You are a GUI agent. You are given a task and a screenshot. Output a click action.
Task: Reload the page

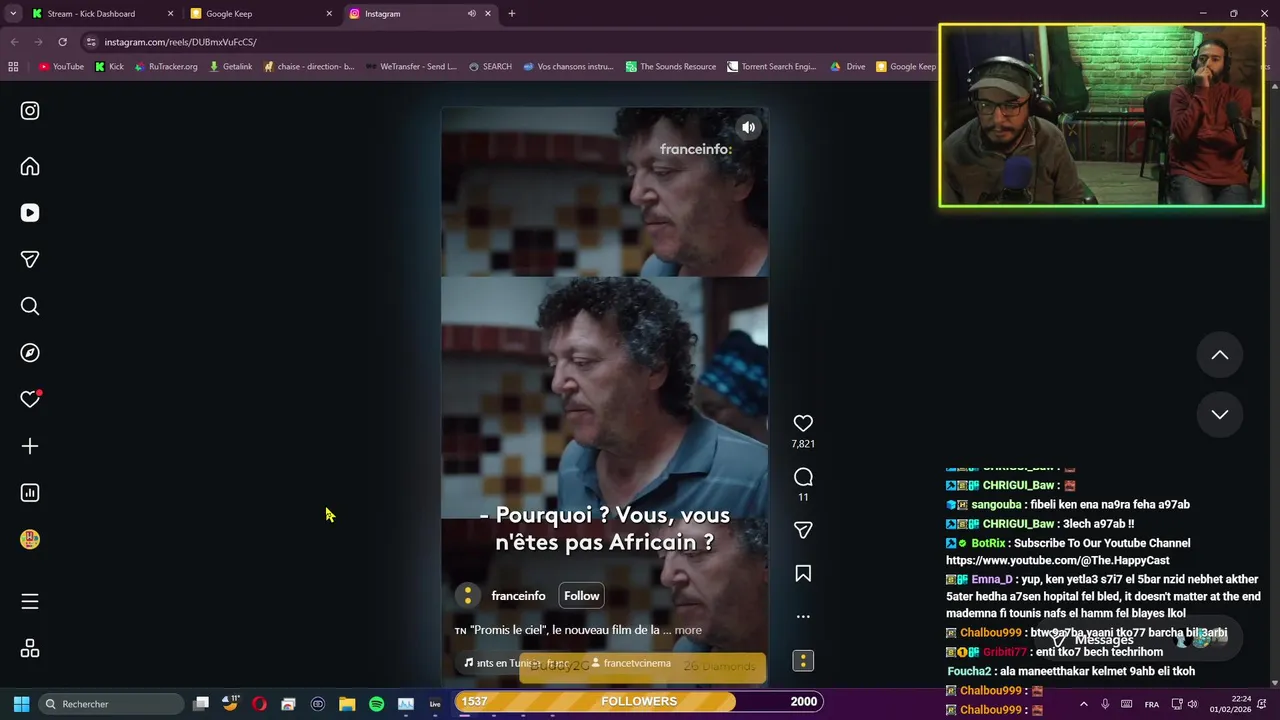point(62,42)
